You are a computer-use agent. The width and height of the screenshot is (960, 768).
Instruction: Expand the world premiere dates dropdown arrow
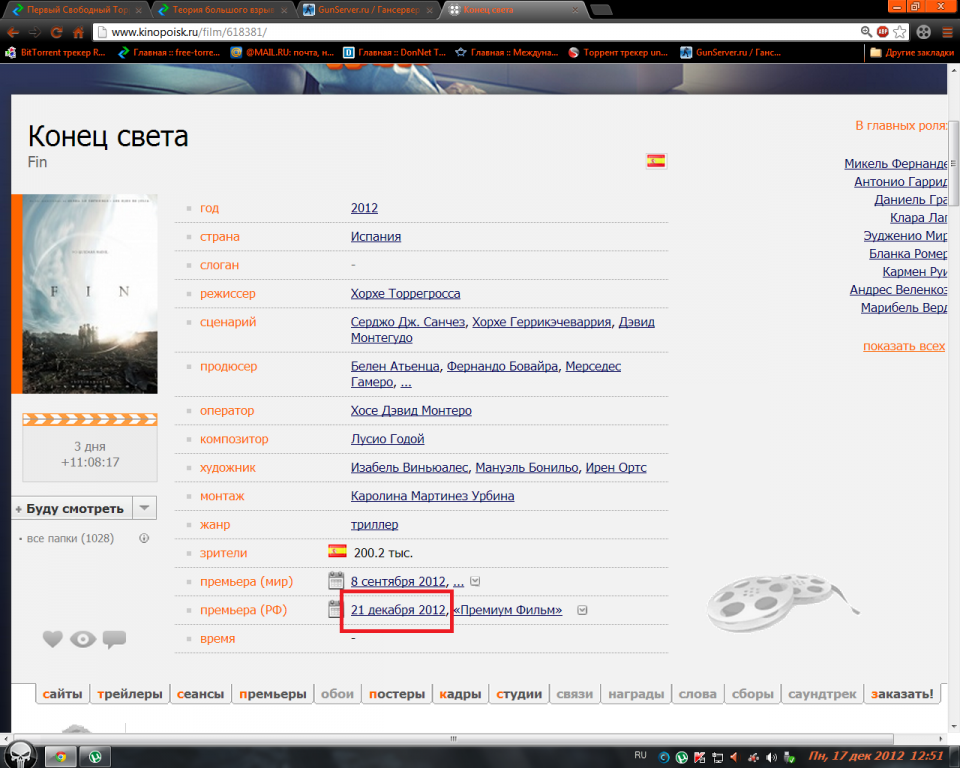pos(475,581)
